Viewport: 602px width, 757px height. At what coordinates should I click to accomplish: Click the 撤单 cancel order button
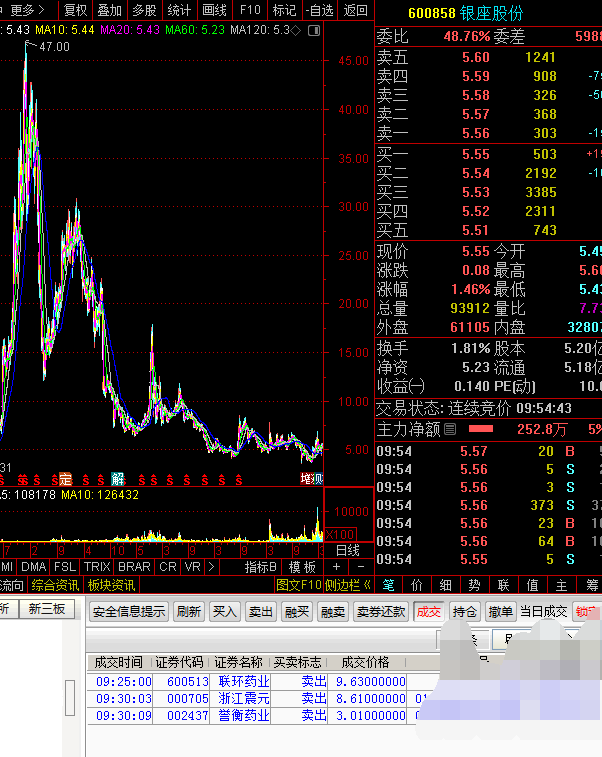pos(501,612)
